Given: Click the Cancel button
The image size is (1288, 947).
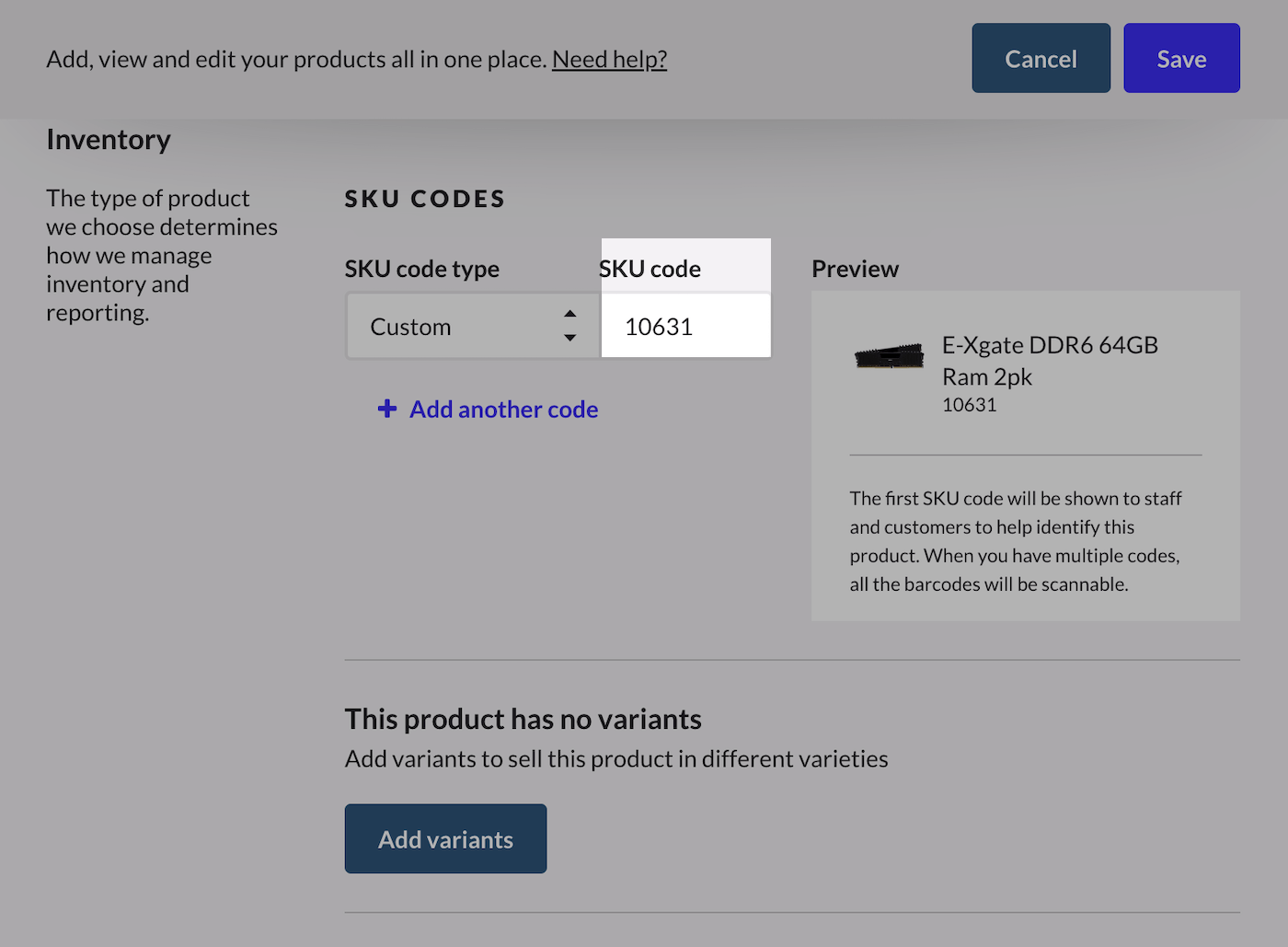Looking at the screenshot, I should (x=1041, y=59).
